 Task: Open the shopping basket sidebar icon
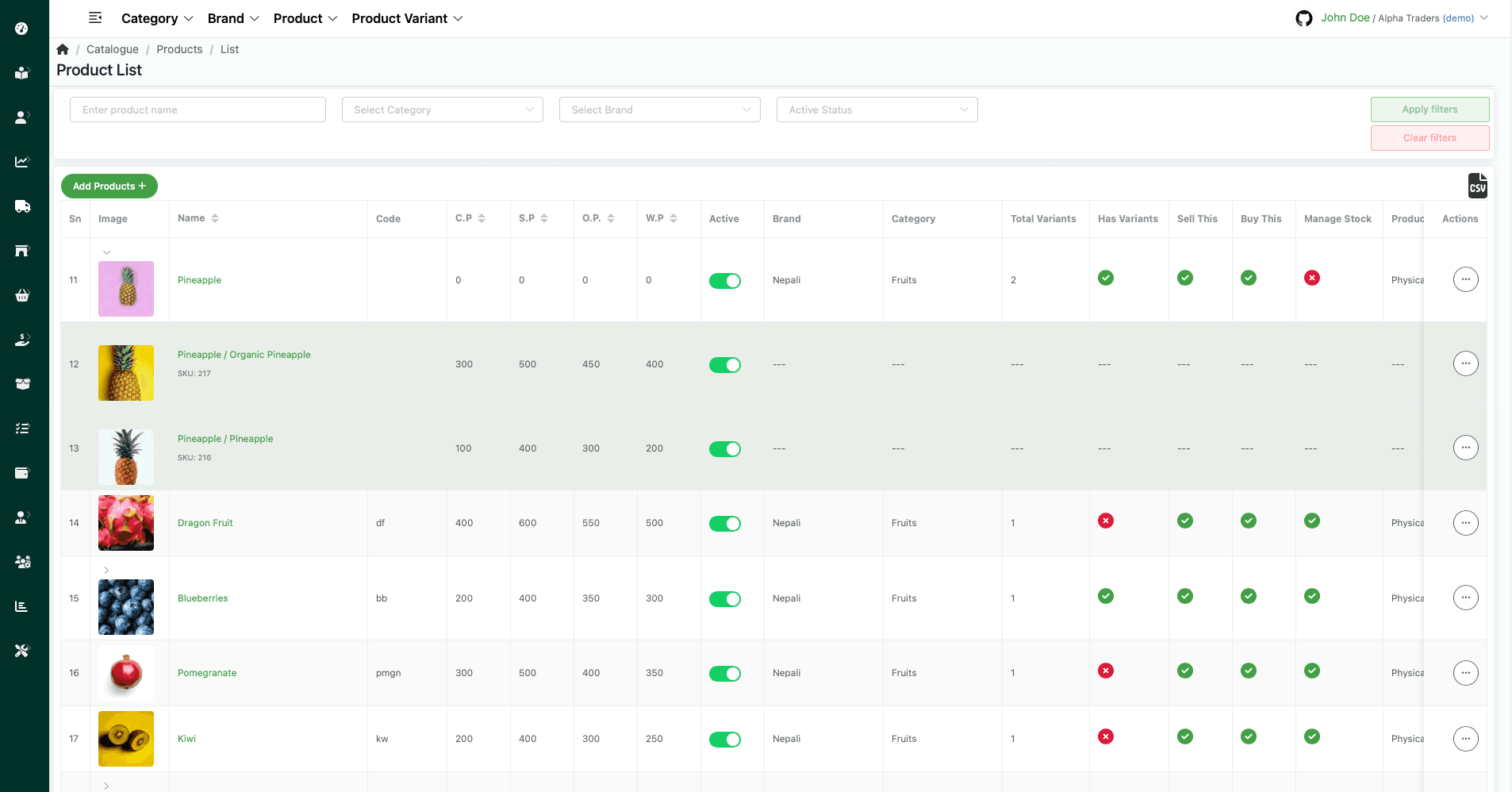coord(22,295)
